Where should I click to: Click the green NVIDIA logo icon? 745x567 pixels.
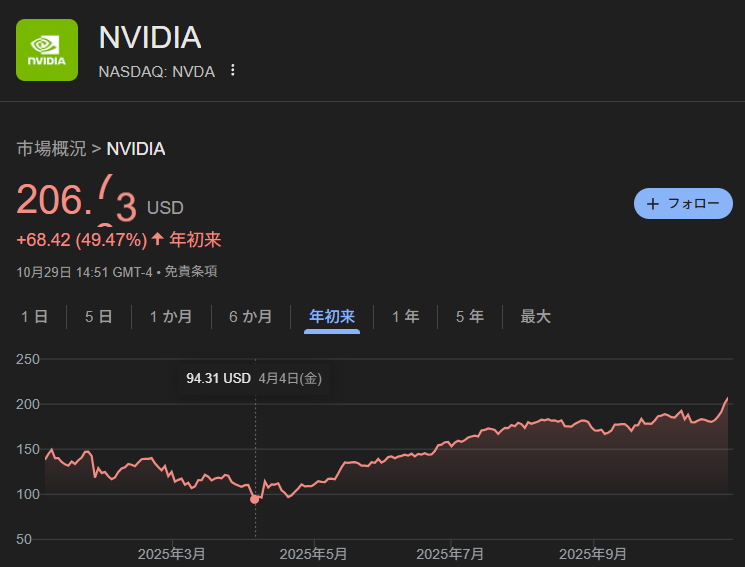(47, 50)
